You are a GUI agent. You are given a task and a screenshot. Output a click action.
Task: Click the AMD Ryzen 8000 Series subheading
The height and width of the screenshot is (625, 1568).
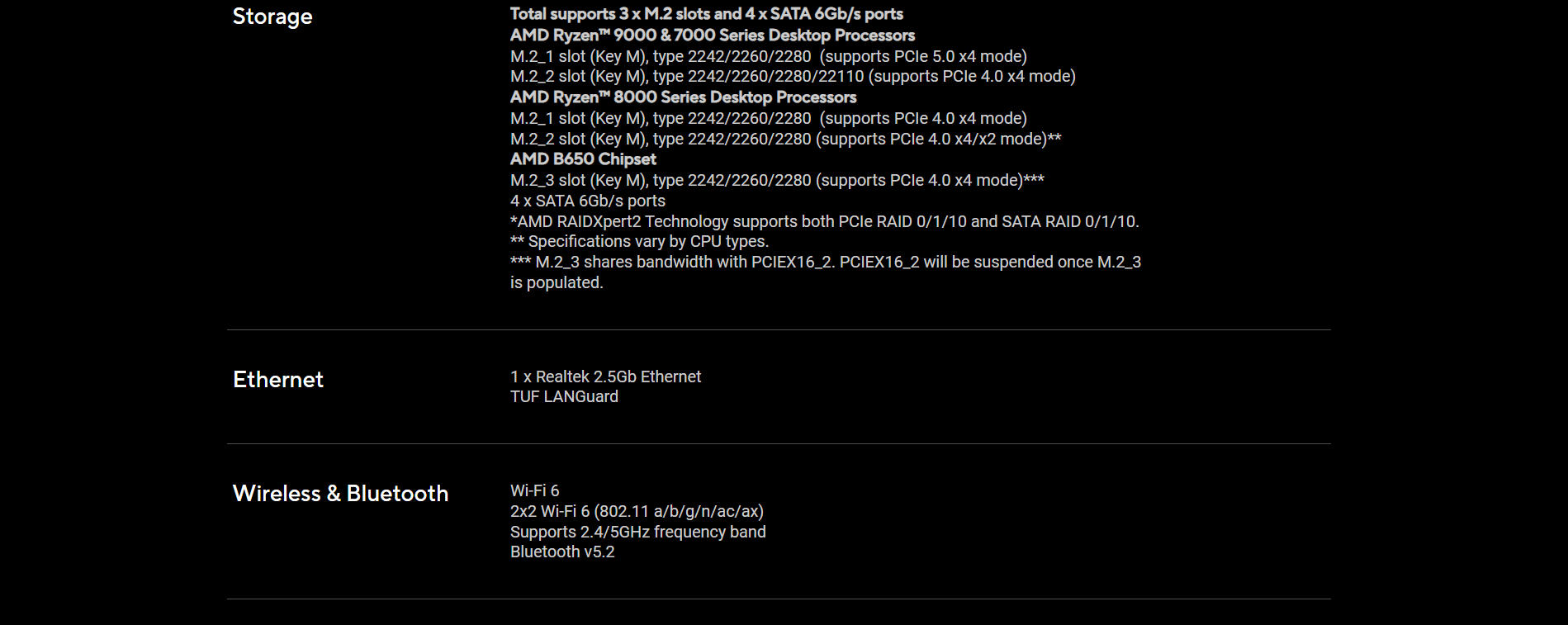point(683,97)
